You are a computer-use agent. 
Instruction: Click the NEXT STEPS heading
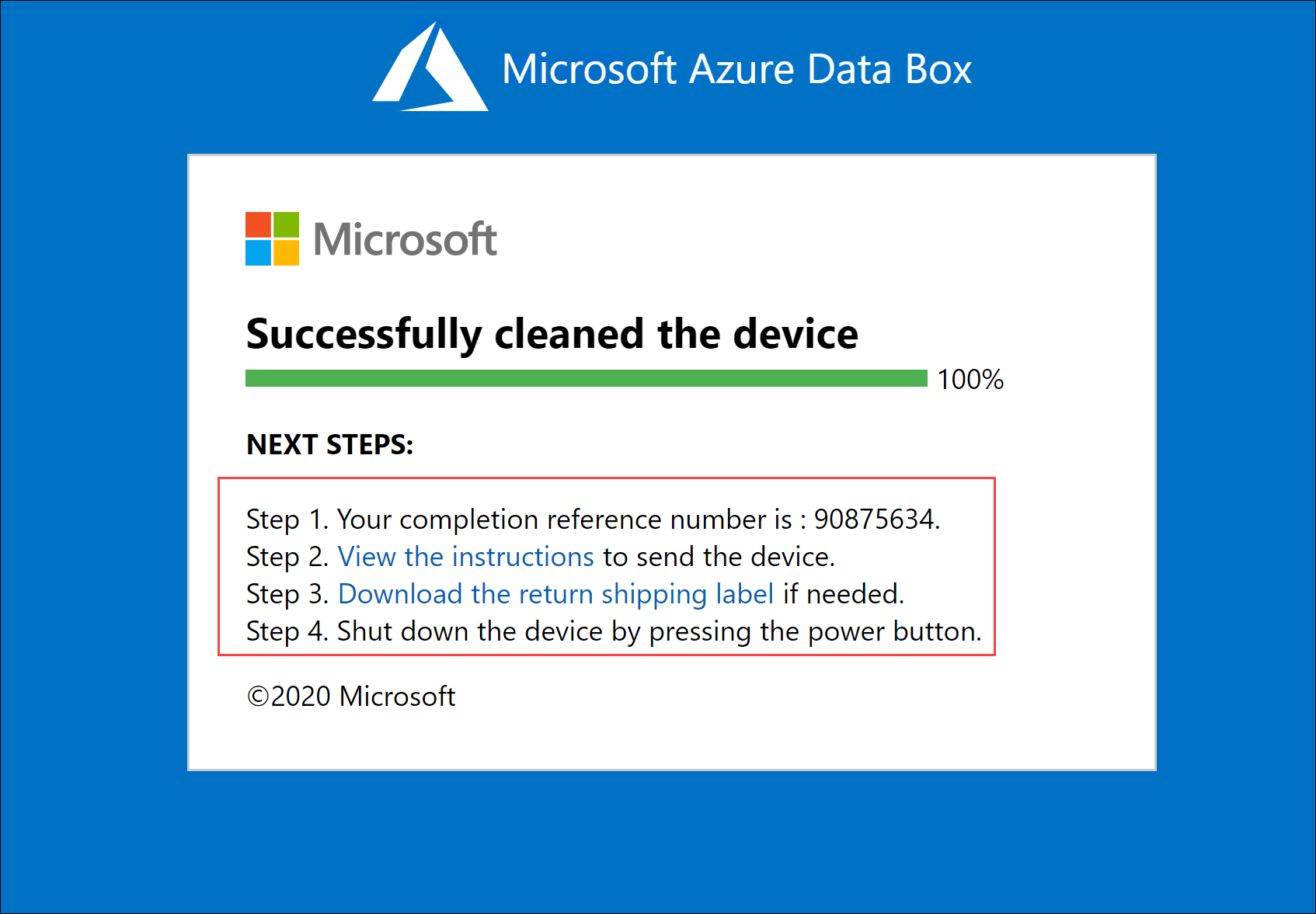point(330,445)
